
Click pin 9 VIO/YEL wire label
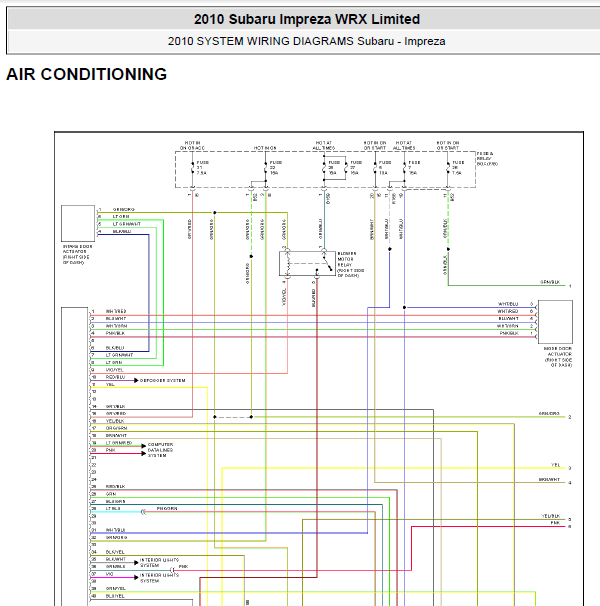(115, 370)
